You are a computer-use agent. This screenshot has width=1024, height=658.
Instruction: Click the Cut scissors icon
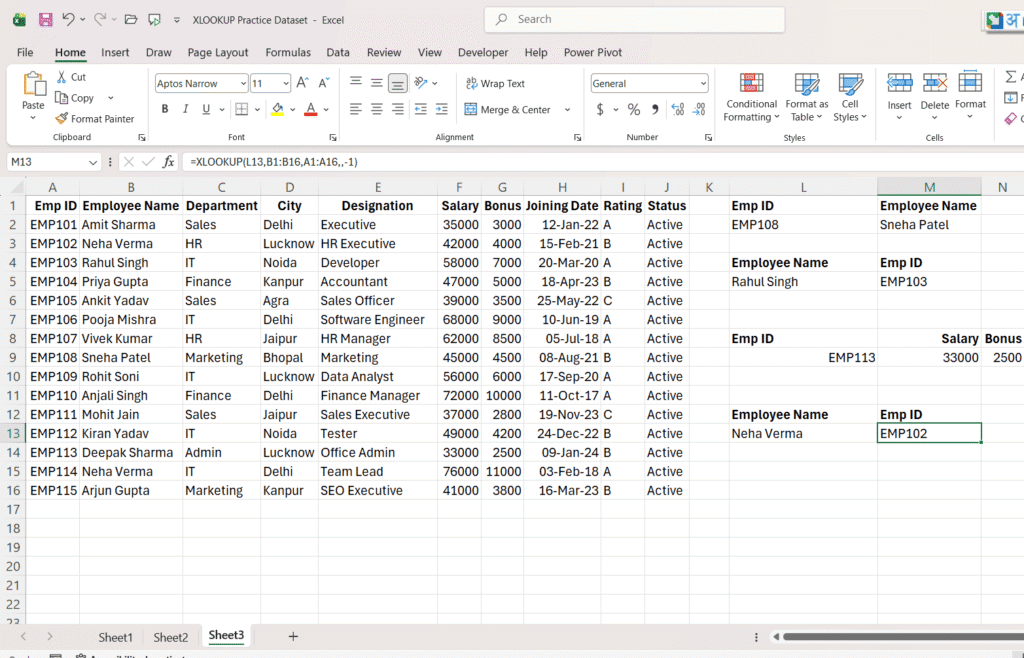(61, 77)
